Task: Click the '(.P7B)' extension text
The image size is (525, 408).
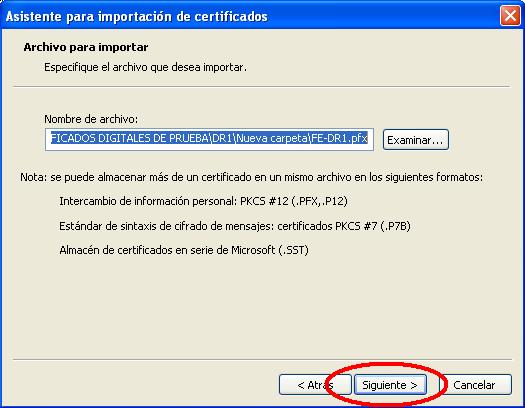Action: coord(395,226)
